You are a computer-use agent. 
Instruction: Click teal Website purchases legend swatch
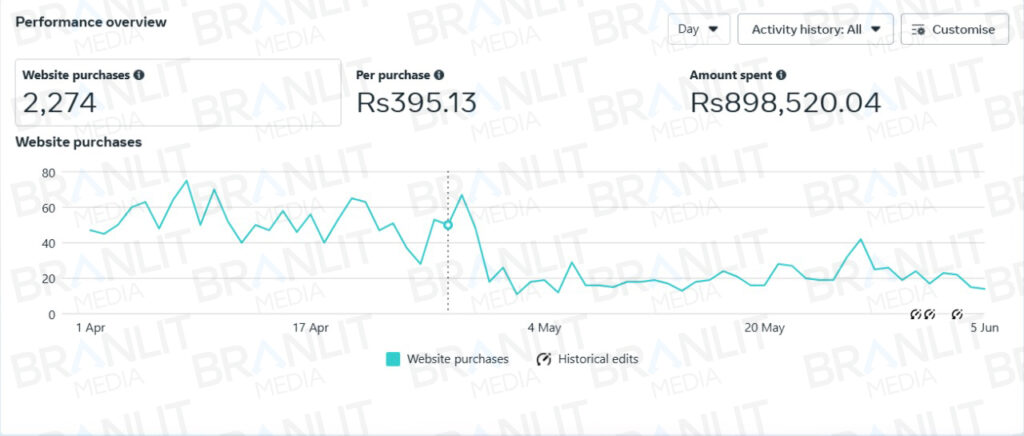click(x=393, y=359)
